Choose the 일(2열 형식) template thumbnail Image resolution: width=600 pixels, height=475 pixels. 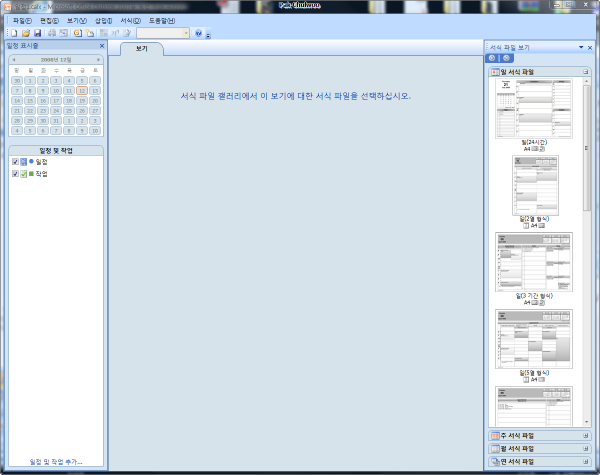[535, 185]
